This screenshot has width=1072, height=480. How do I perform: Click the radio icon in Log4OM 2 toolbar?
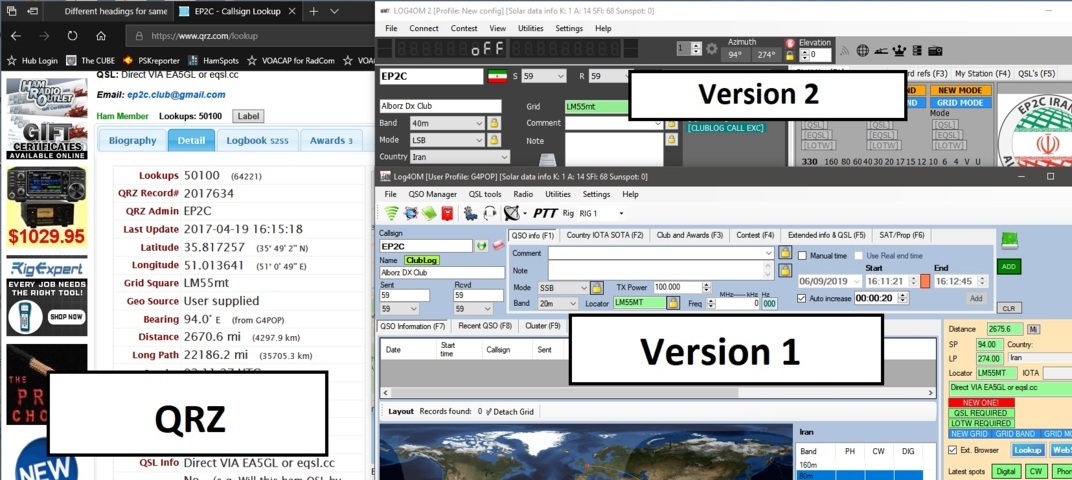coord(935,50)
